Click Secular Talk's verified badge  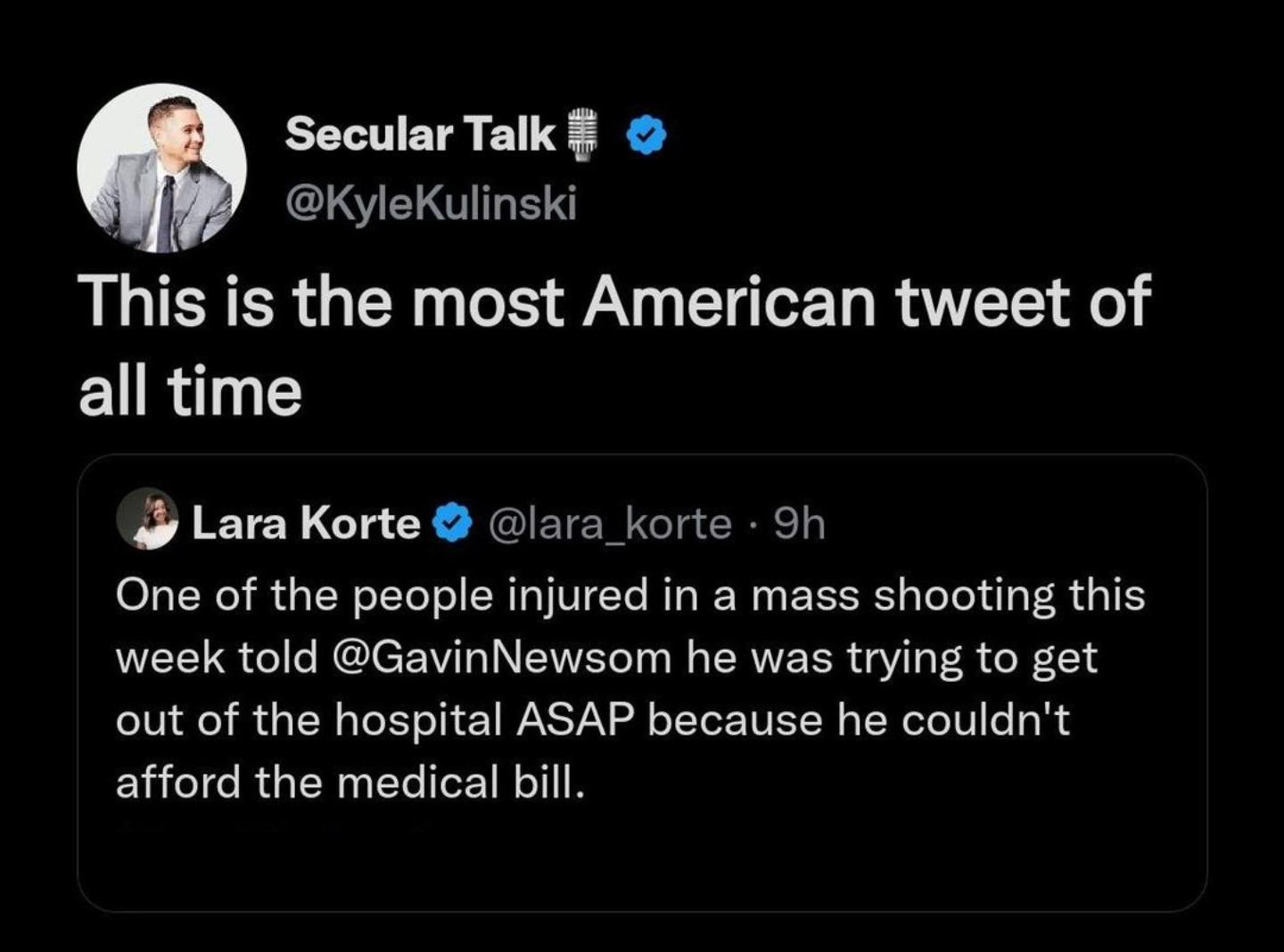click(646, 134)
